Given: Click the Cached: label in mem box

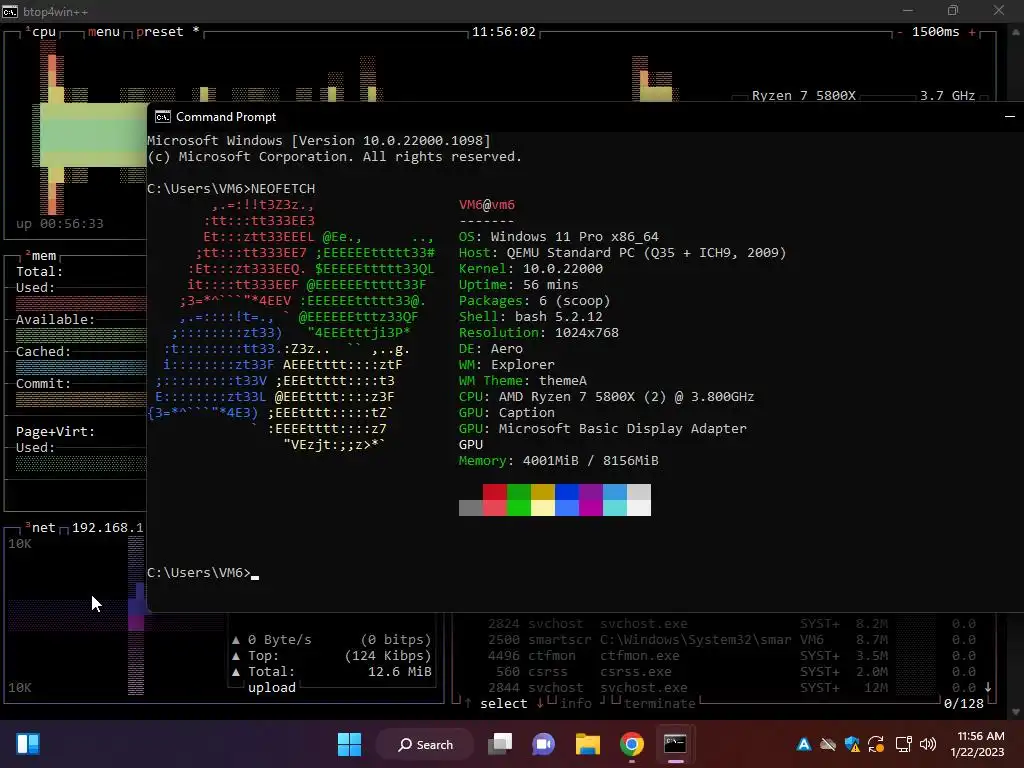Looking at the screenshot, I should point(43,351).
